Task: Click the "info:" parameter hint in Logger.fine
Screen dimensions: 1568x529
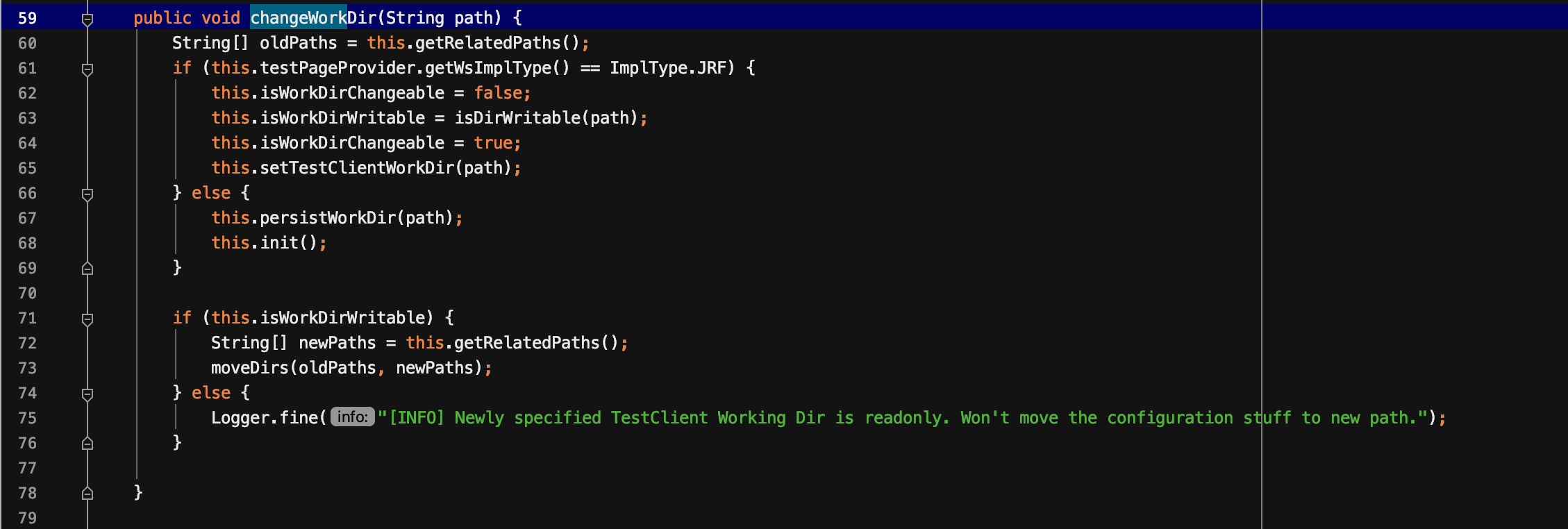Action: tap(353, 417)
